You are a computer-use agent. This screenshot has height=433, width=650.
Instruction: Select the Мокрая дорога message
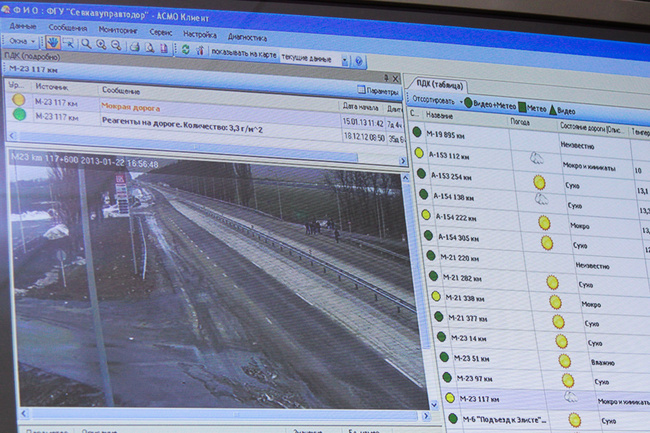tap(131, 108)
